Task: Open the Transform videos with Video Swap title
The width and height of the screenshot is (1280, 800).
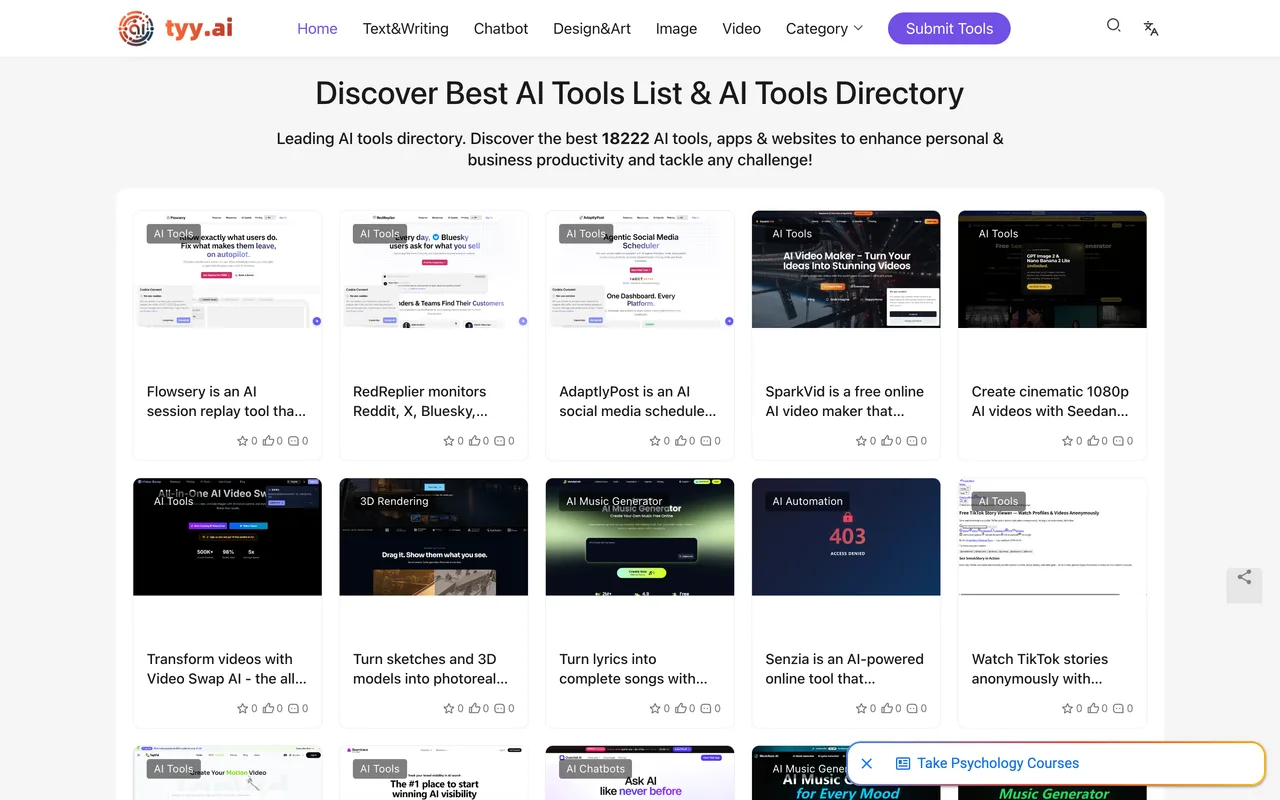Action: pos(227,668)
